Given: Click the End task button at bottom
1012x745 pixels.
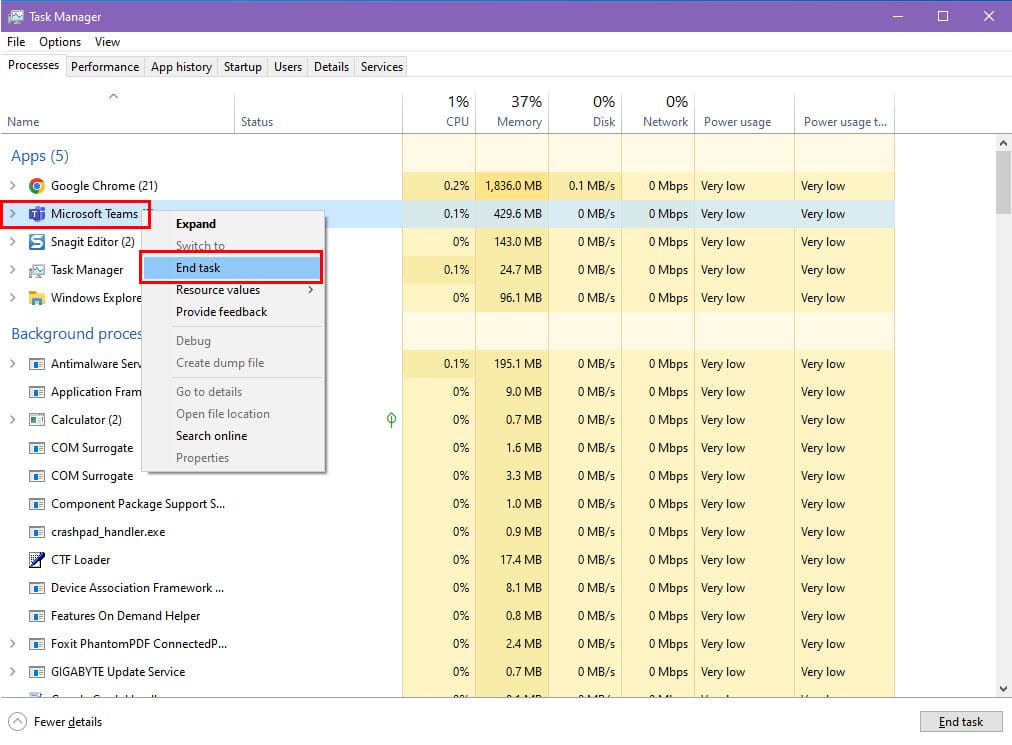Looking at the screenshot, I should pyautogui.click(x=960, y=722).
